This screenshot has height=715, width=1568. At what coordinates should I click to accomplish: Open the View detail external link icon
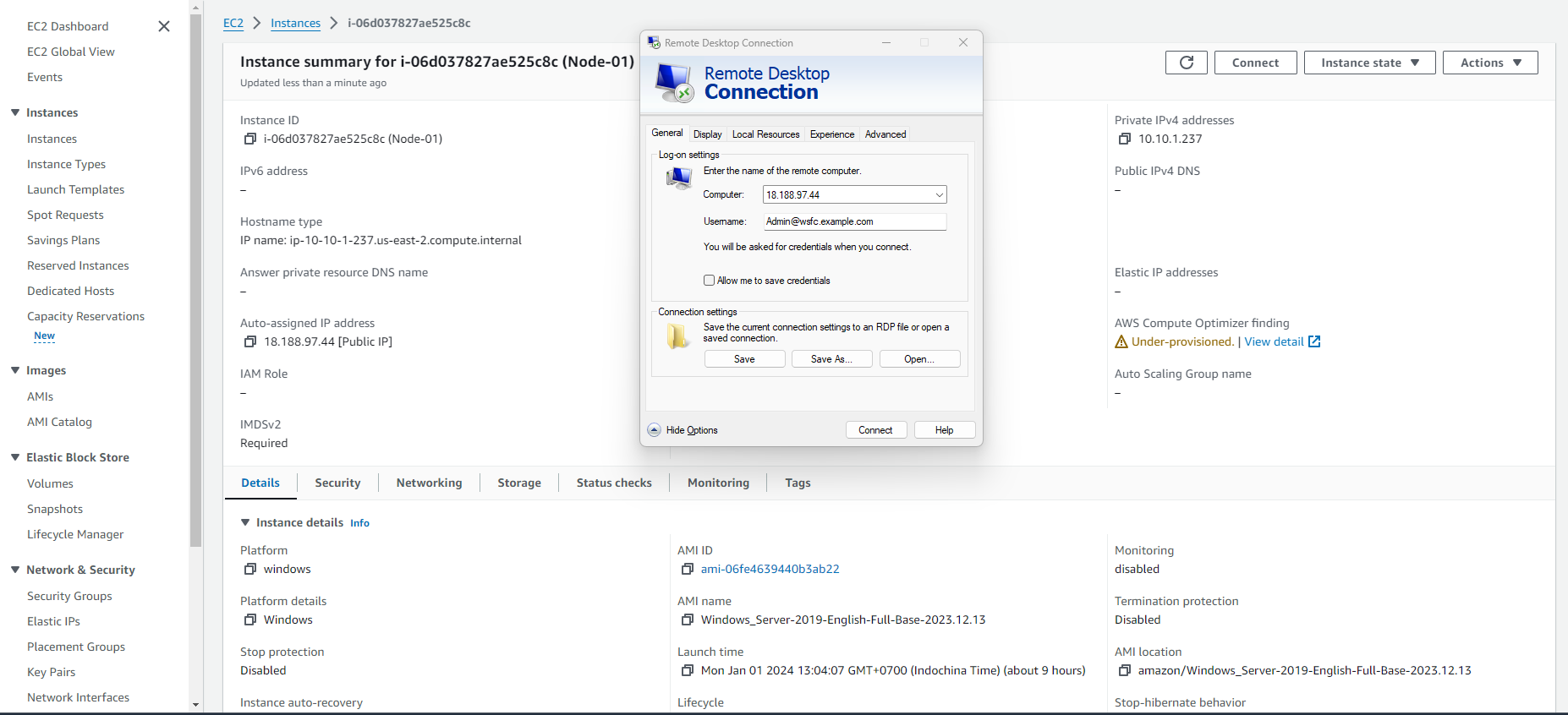click(x=1314, y=341)
